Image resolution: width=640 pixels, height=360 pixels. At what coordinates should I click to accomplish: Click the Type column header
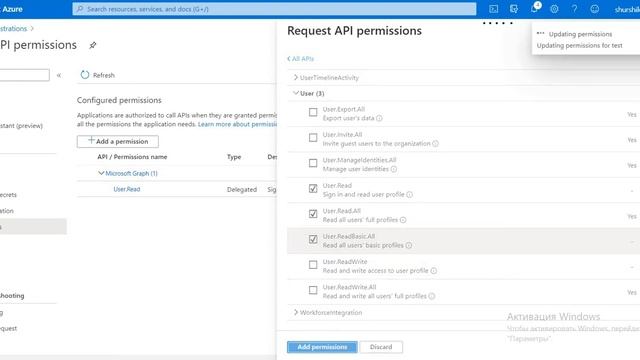point(234,157)
